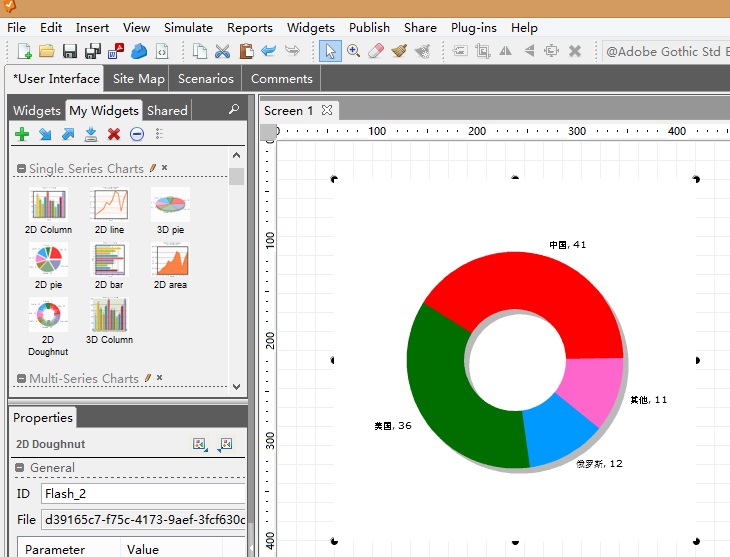Click the red X delete widget icon
This screenshot has height=557, width=730.
(114, 134)
